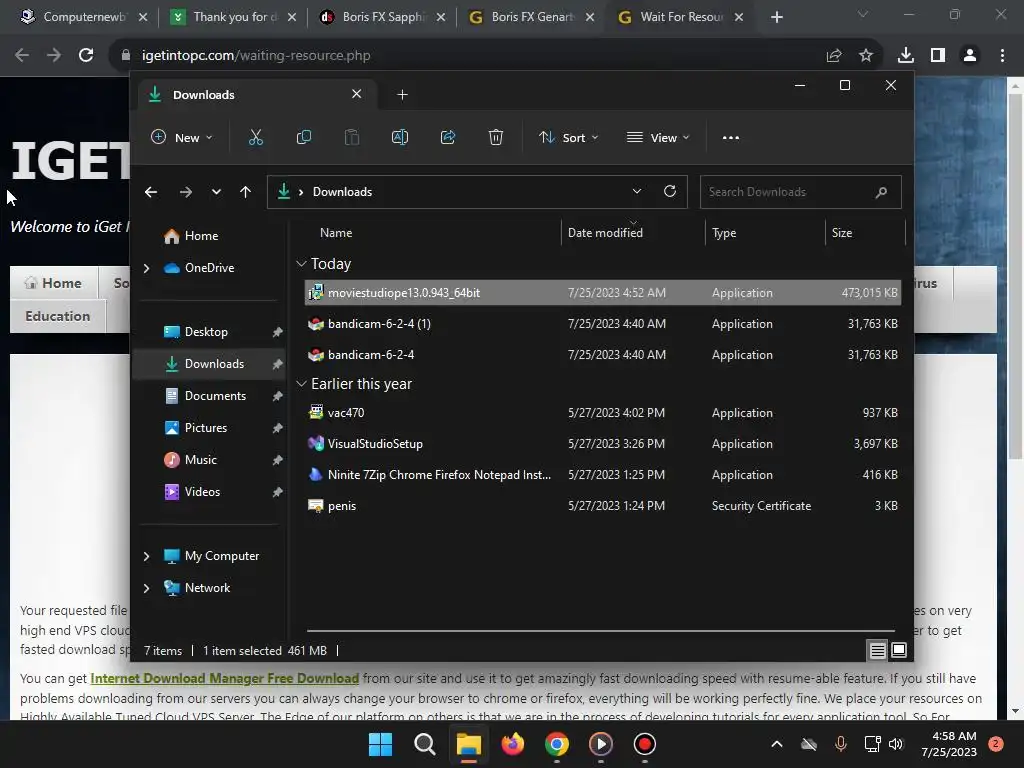Bookmark this page with star icon

tap(866, 56)
